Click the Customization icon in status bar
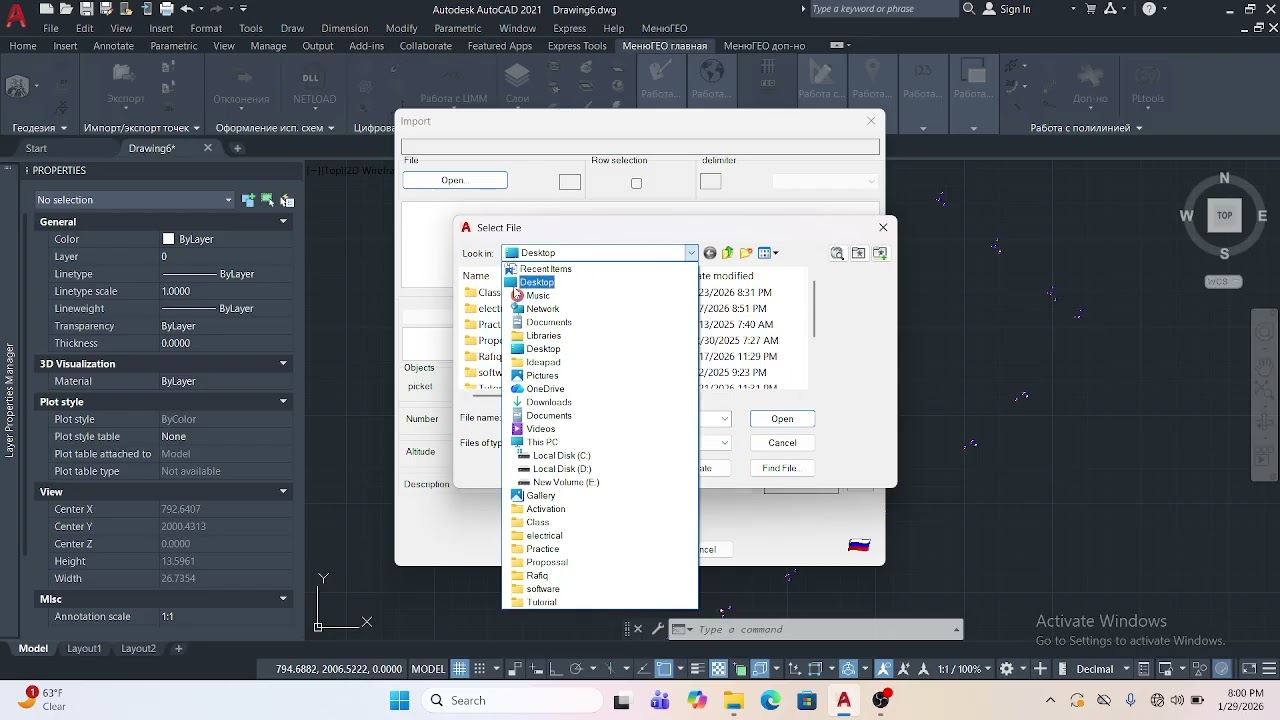 pyautogui.click(x=1270, y=669)
